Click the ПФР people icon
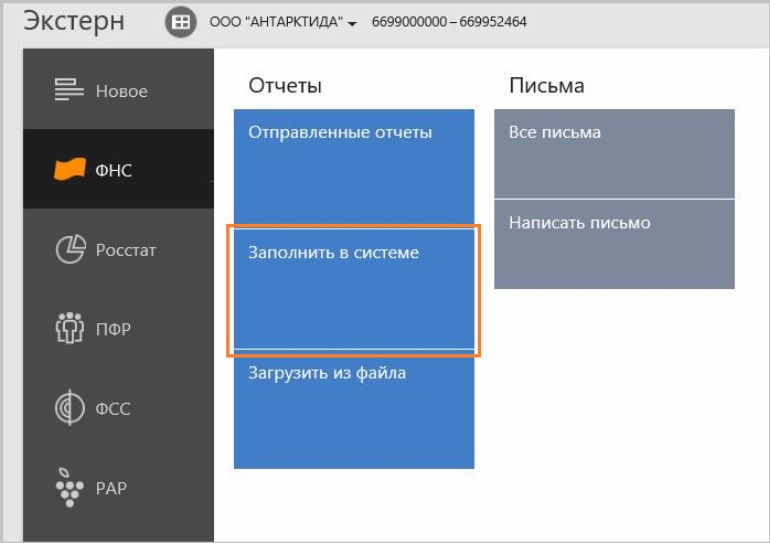The width and height of the screenshot is (770, 543). pyautogui.click(x=68, y=329)
